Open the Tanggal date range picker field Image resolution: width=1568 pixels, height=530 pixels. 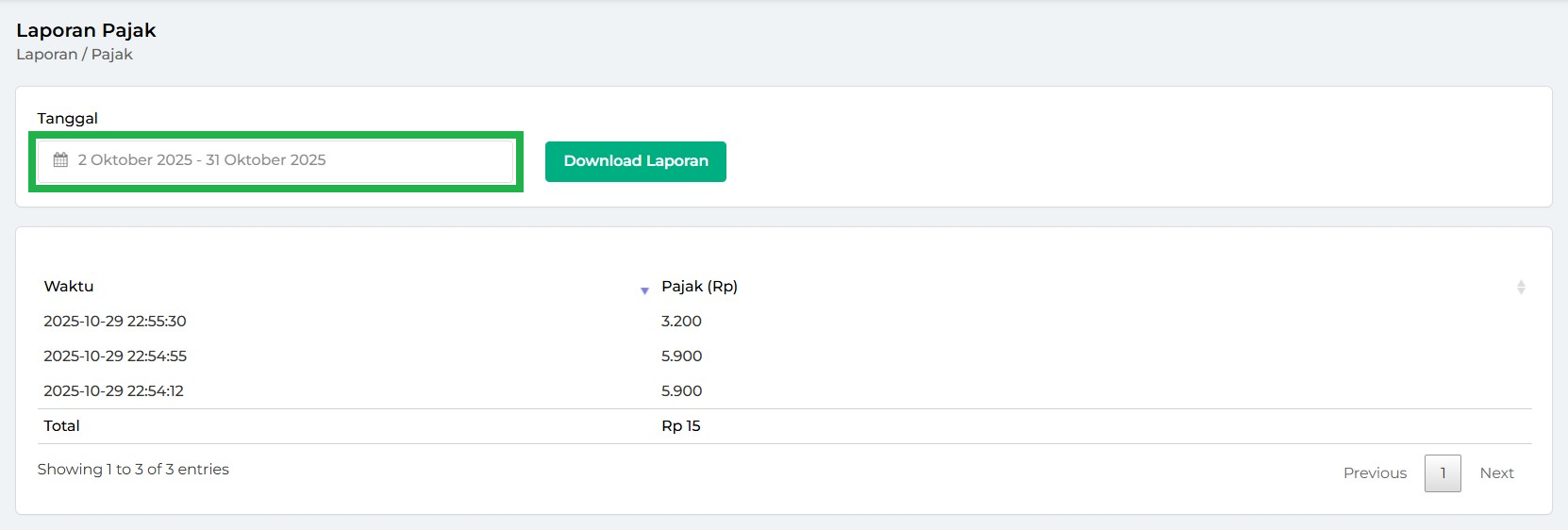click(275, 160)
